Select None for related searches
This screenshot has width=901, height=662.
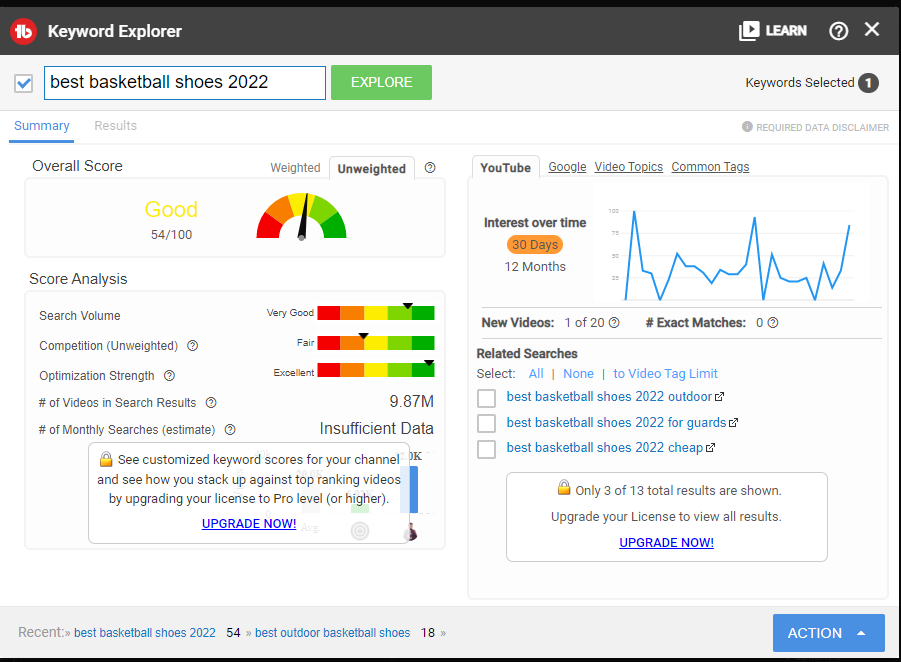pos(578,374)
